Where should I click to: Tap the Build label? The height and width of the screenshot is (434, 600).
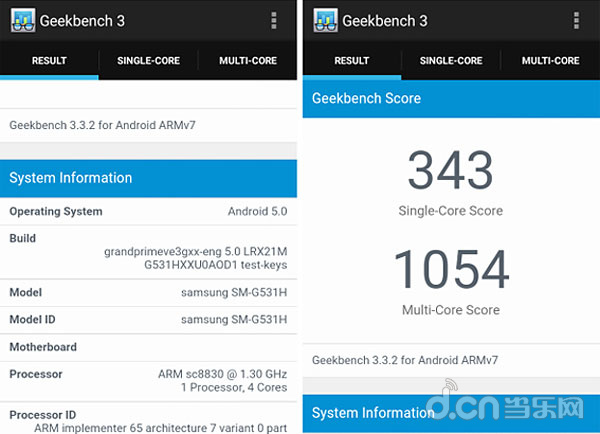23,238
